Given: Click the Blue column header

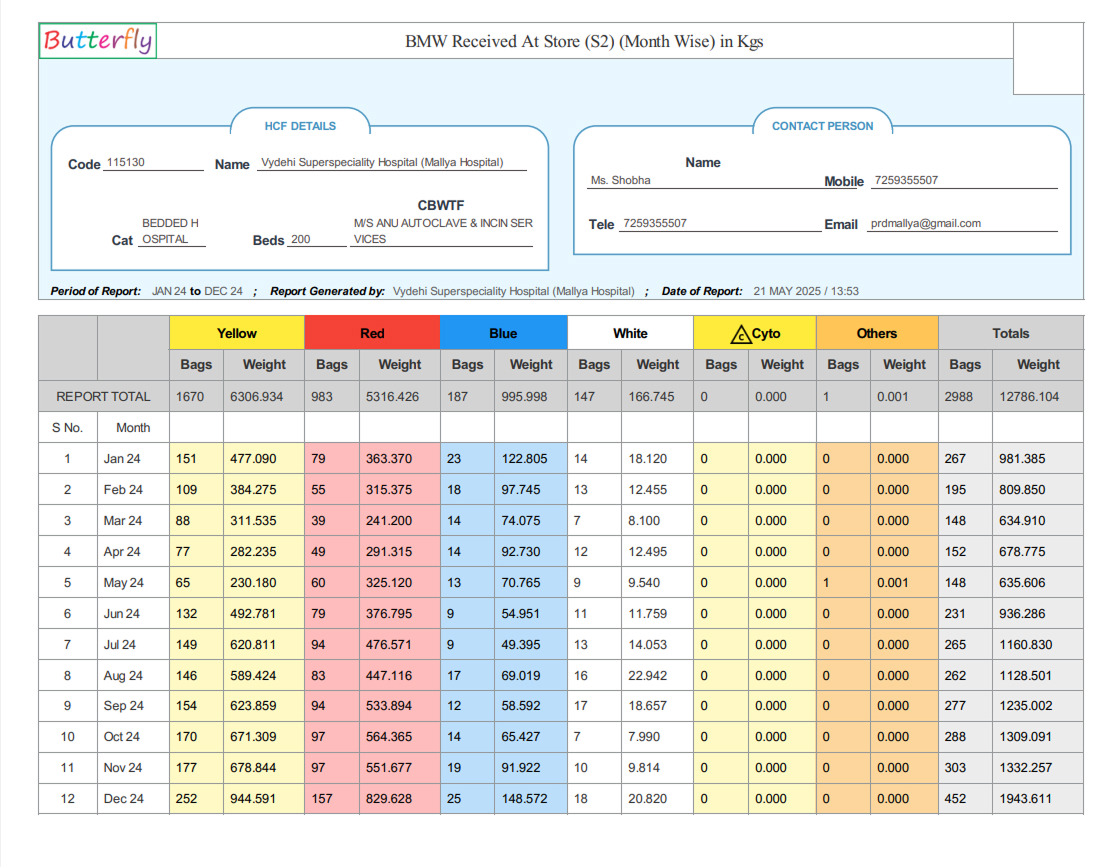Looking at the screenshot, I should [503, 332].
